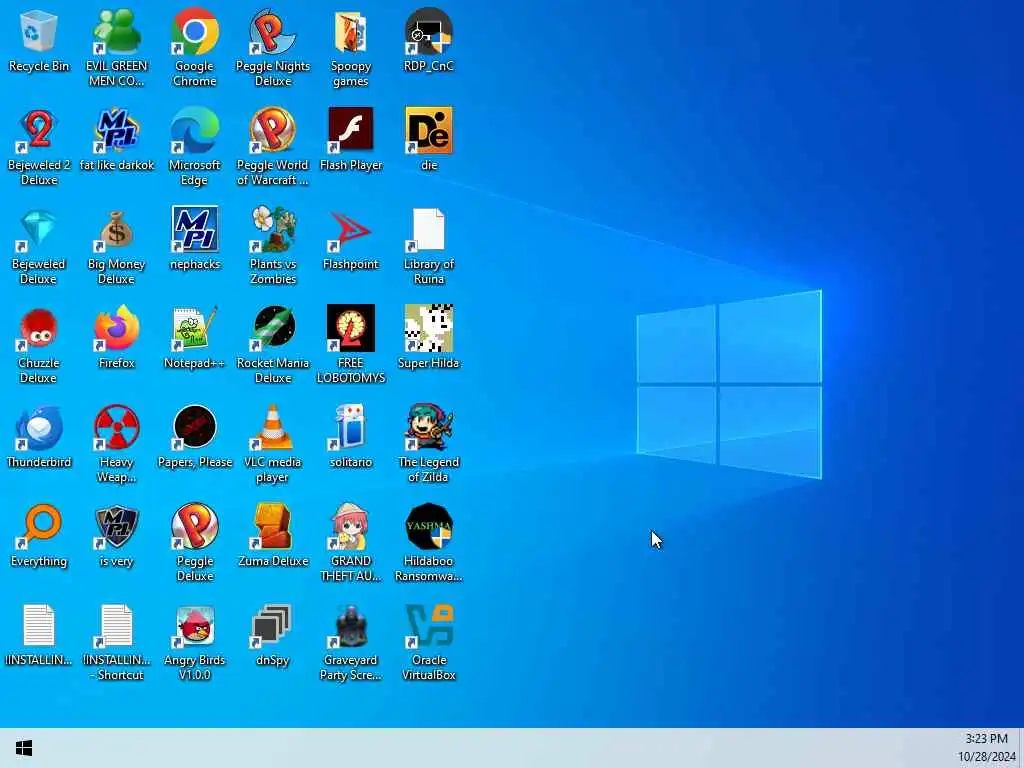The width and height of the screenshot is (1024, 768).
Task: Select Peggle Nights Deluxe shortcut
Action: point(272,31)
